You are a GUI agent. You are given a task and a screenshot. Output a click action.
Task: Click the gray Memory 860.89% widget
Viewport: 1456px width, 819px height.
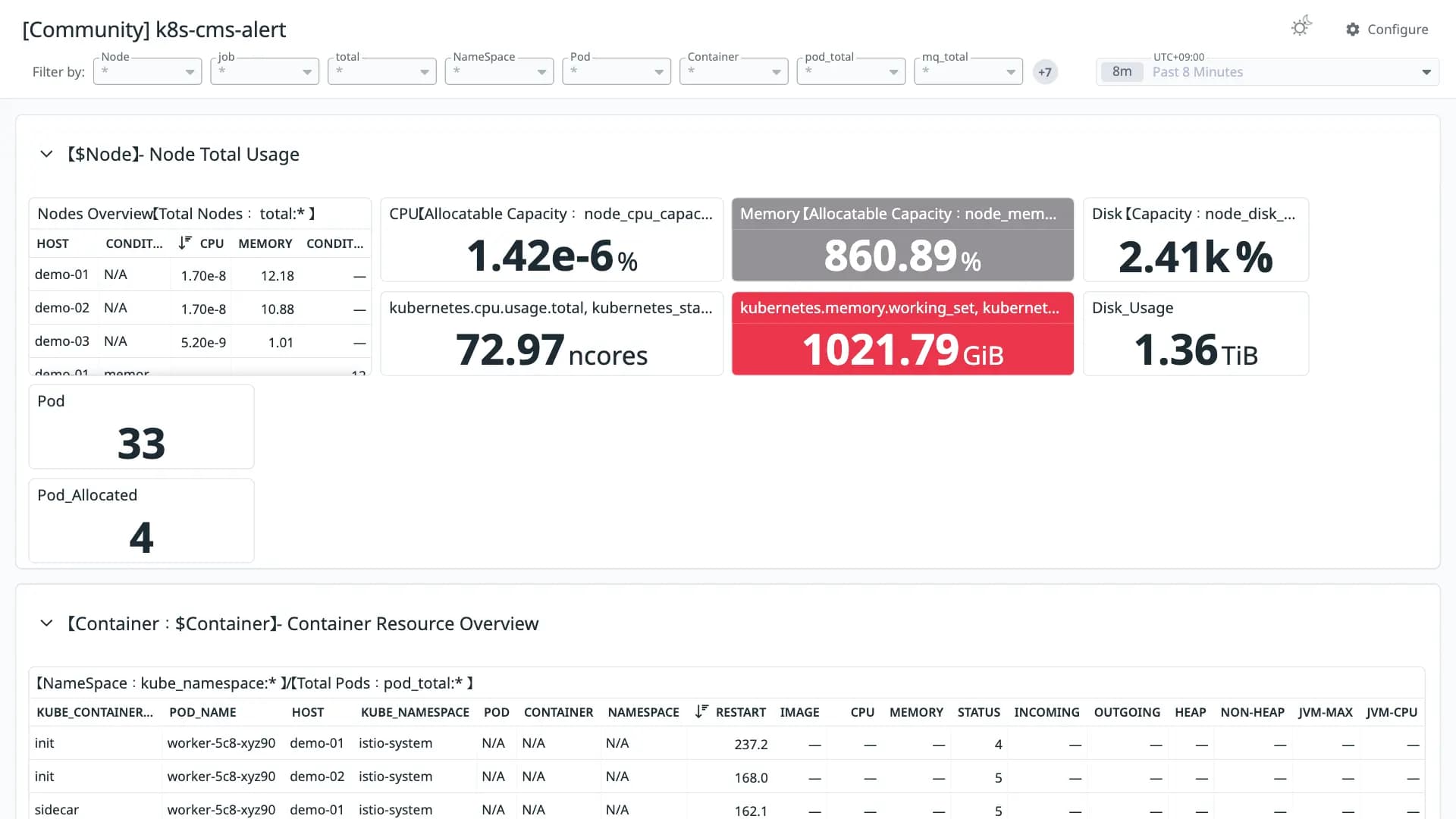[902, 240]
